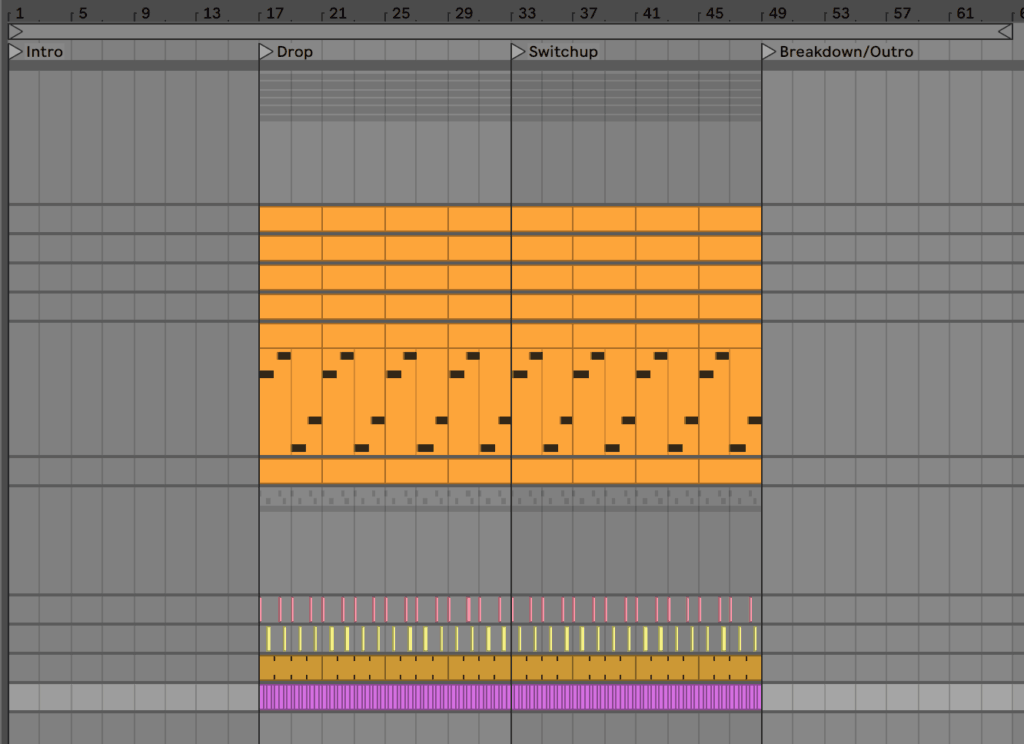Screen dimensions: 1024x744
Task: Select the tall orange MIDI-note clip at bar 17
Action: click(x=291, y=390)
